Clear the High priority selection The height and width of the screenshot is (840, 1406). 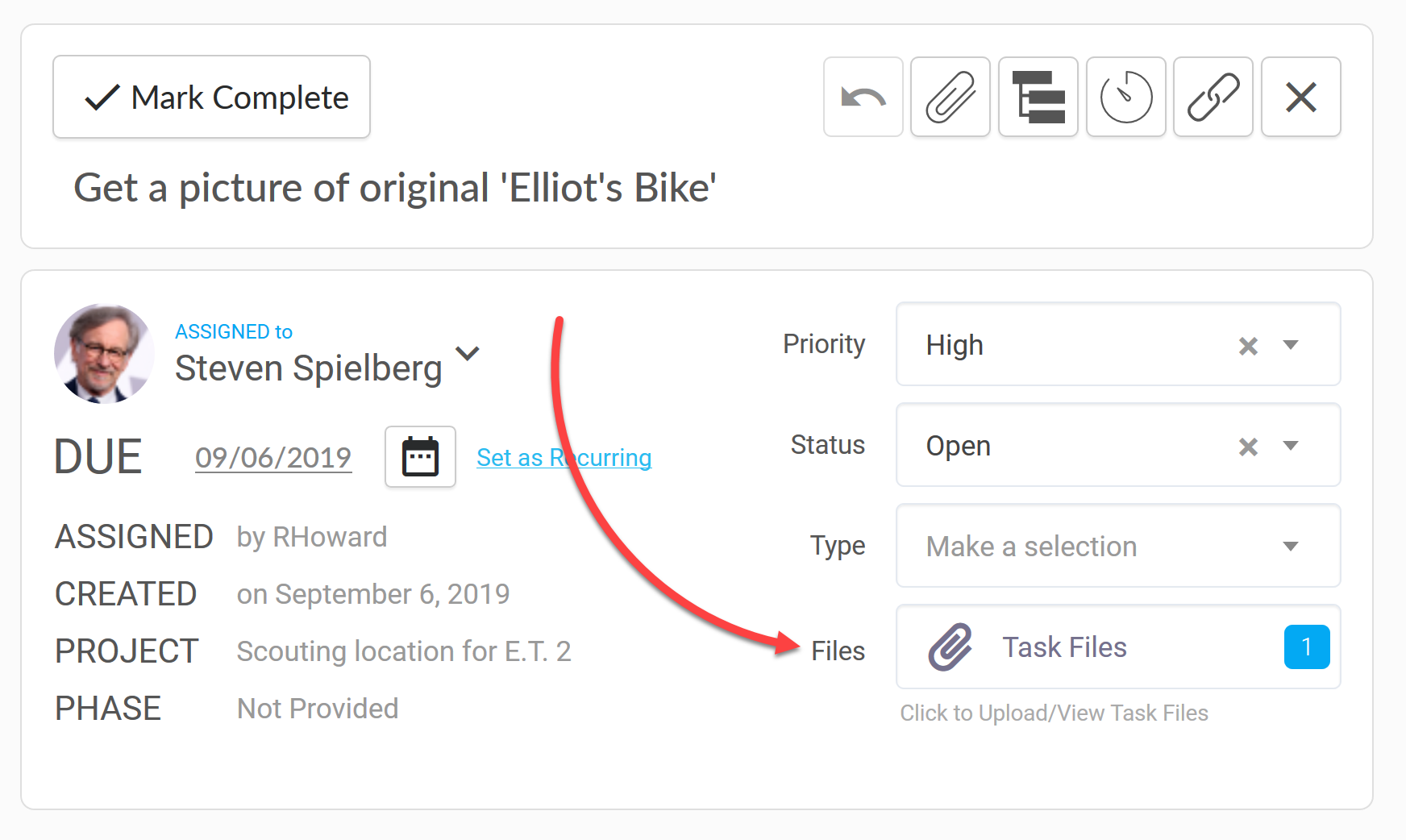pos(1248,346)
